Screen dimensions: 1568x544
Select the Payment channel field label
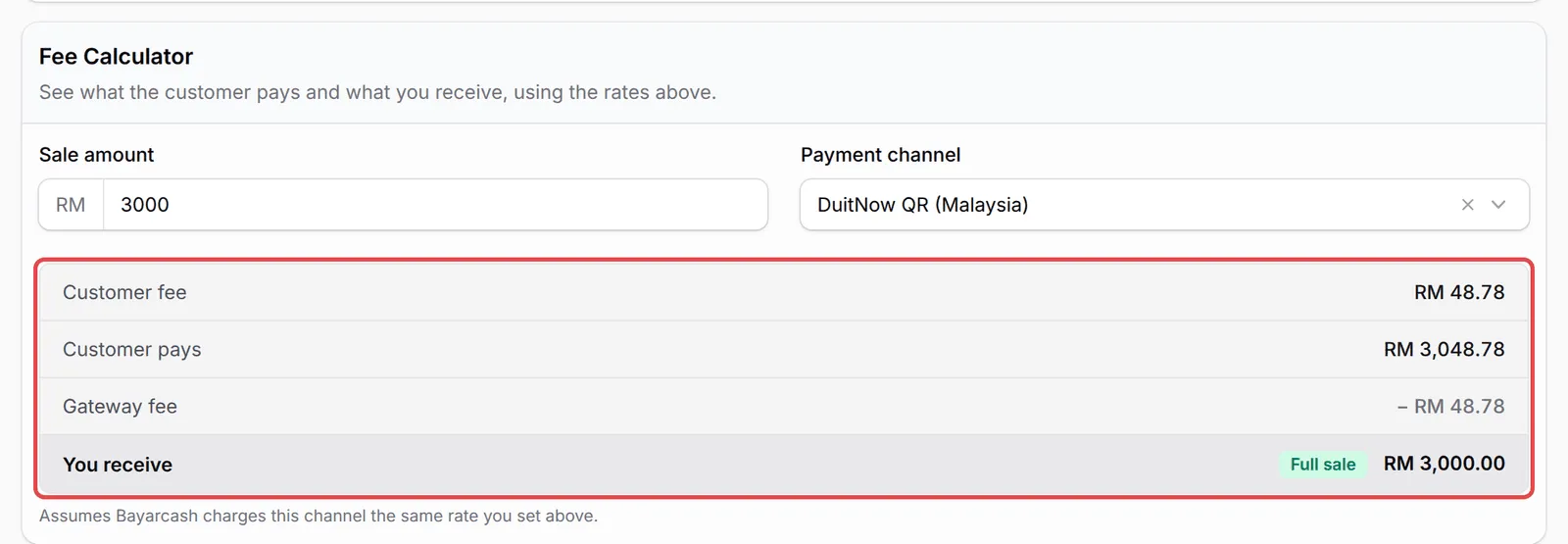coord(880,155)
